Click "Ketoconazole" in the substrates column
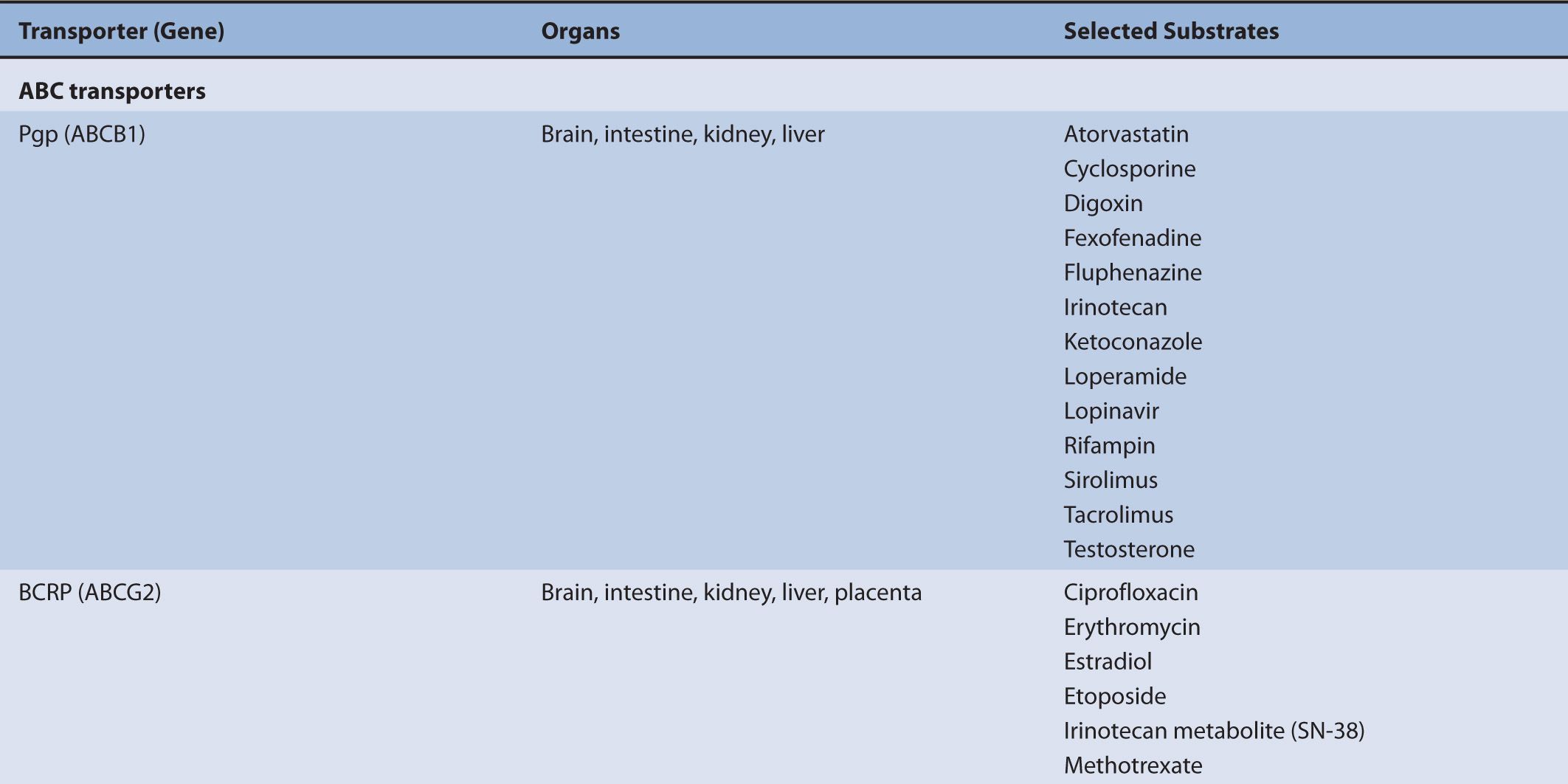1568x784 pixels. pos(1133,342)
